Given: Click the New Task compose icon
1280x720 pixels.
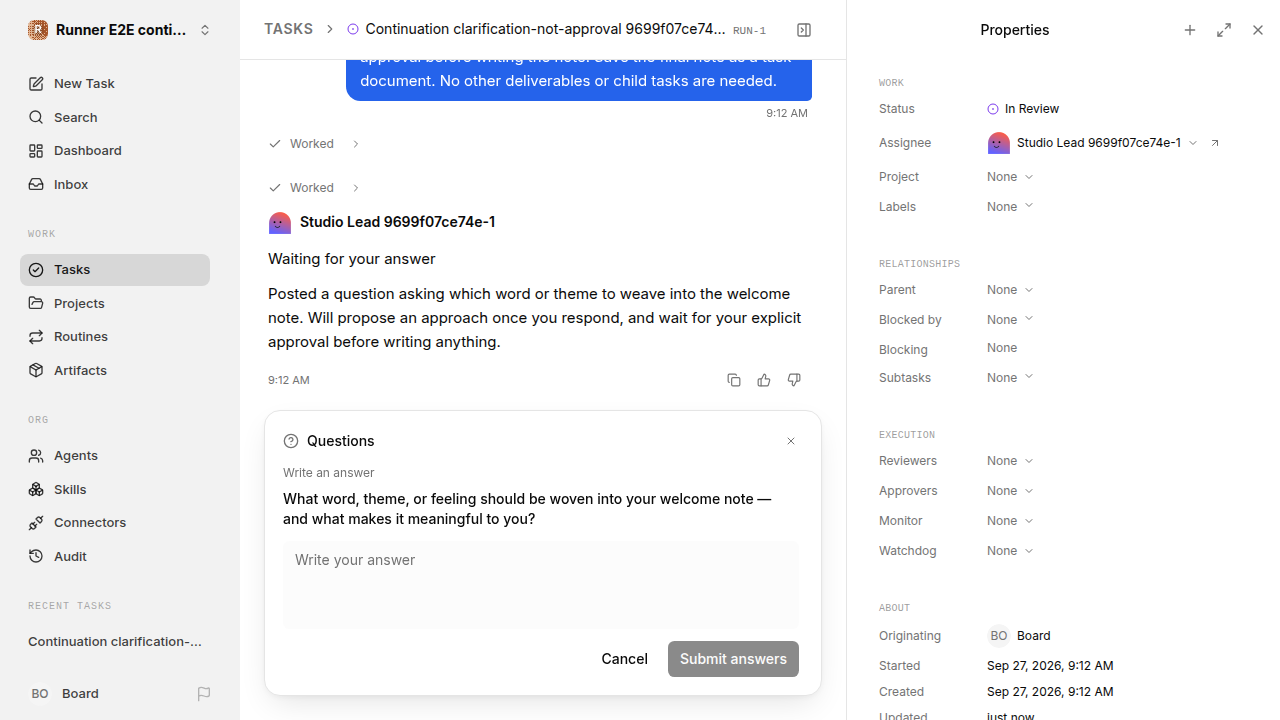Looking at the screenshot, I should pyautogui.click(x=36, y=84).
